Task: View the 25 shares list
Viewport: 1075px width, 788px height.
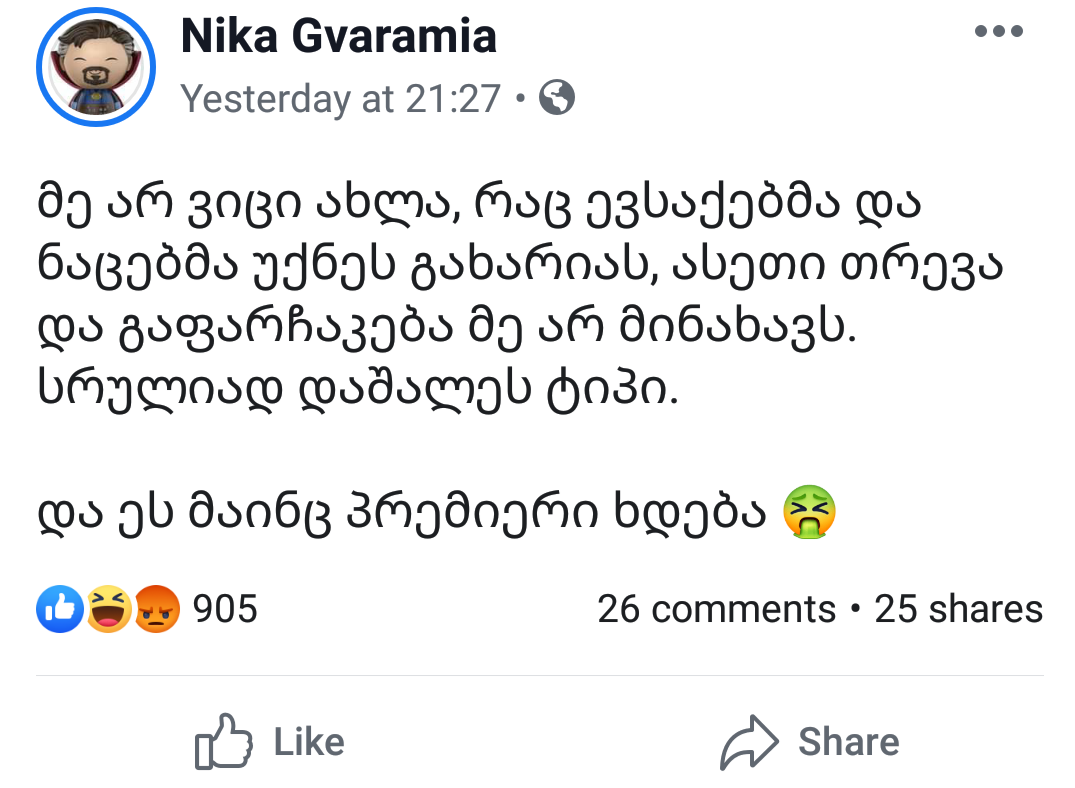Action: (958, 609)
